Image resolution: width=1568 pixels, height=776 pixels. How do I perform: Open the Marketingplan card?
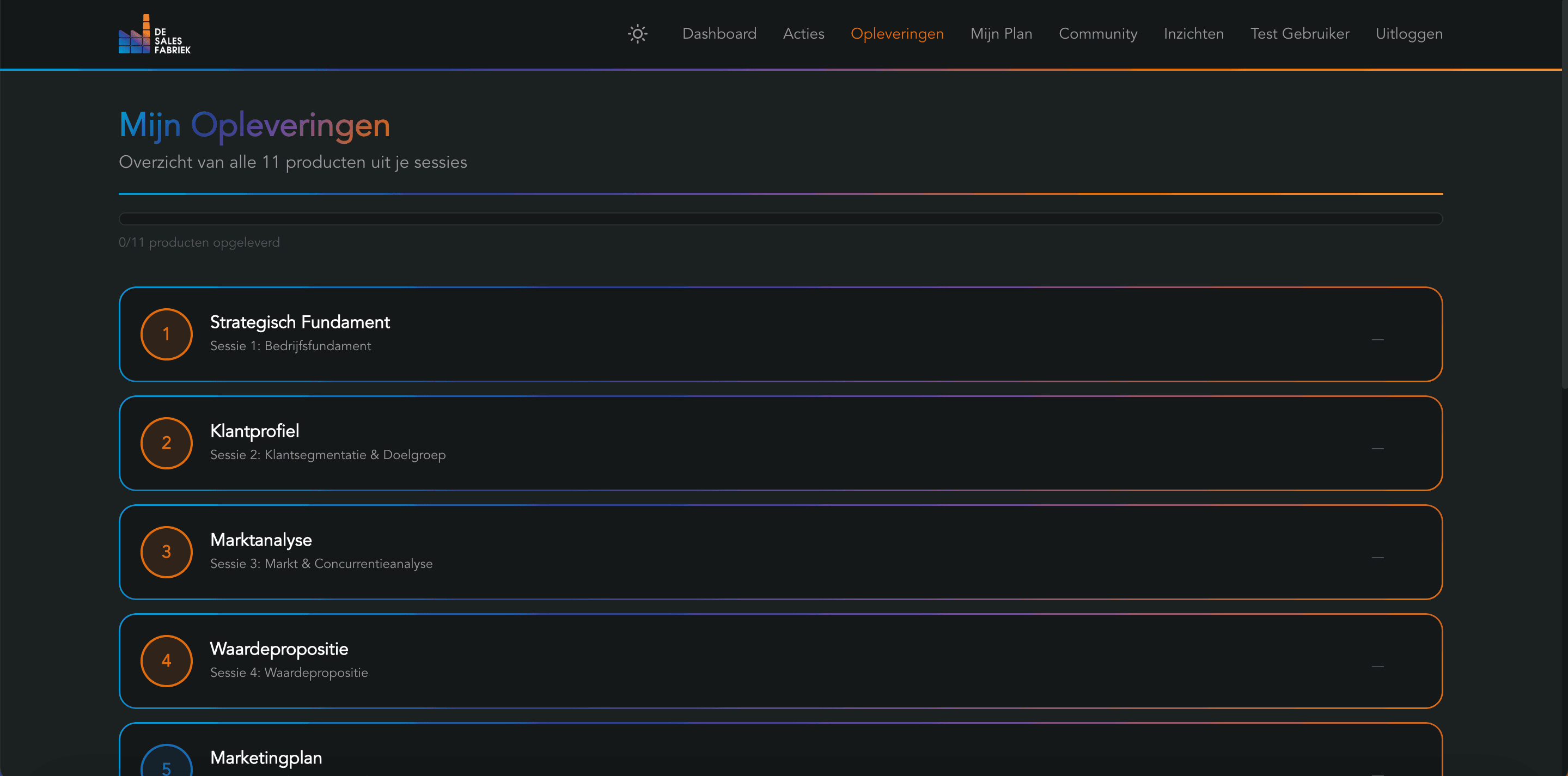pyautogui.click(x=266, y=757)
